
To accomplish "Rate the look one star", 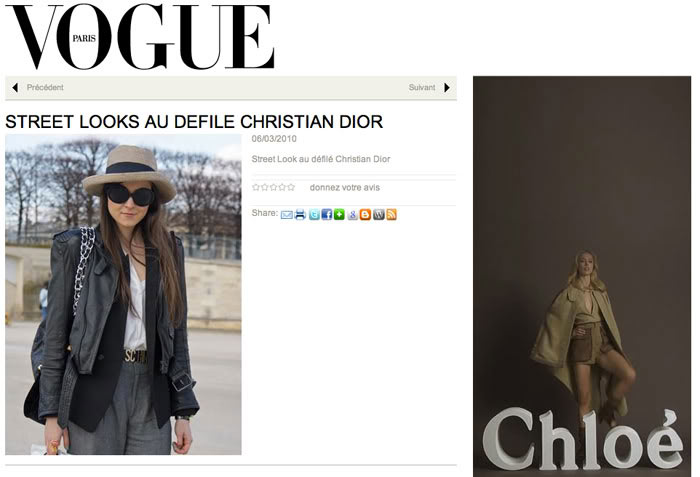I will (x=256, y=187).
